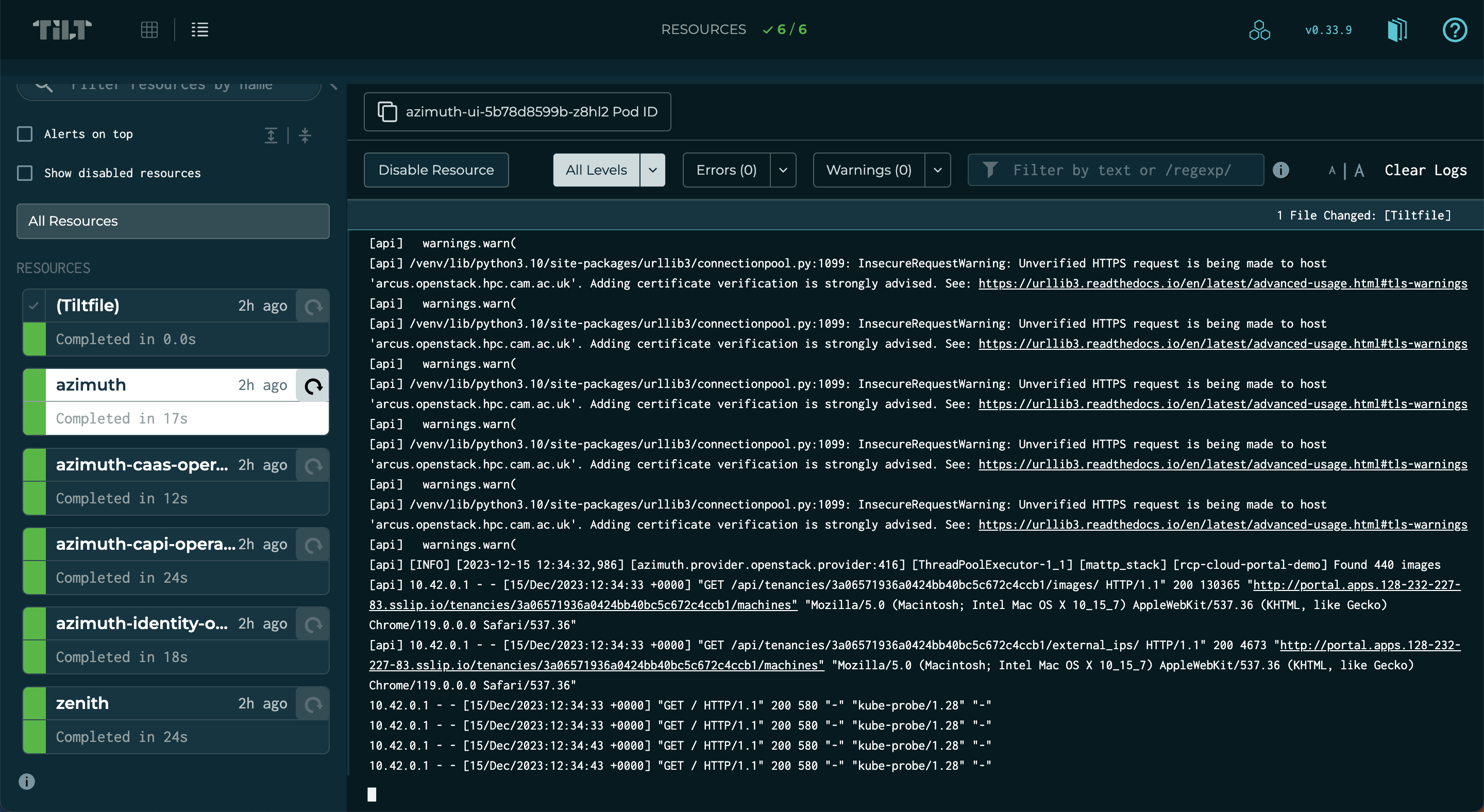Click the log filter text field

pyautogui.click(x=1123, y=170)
